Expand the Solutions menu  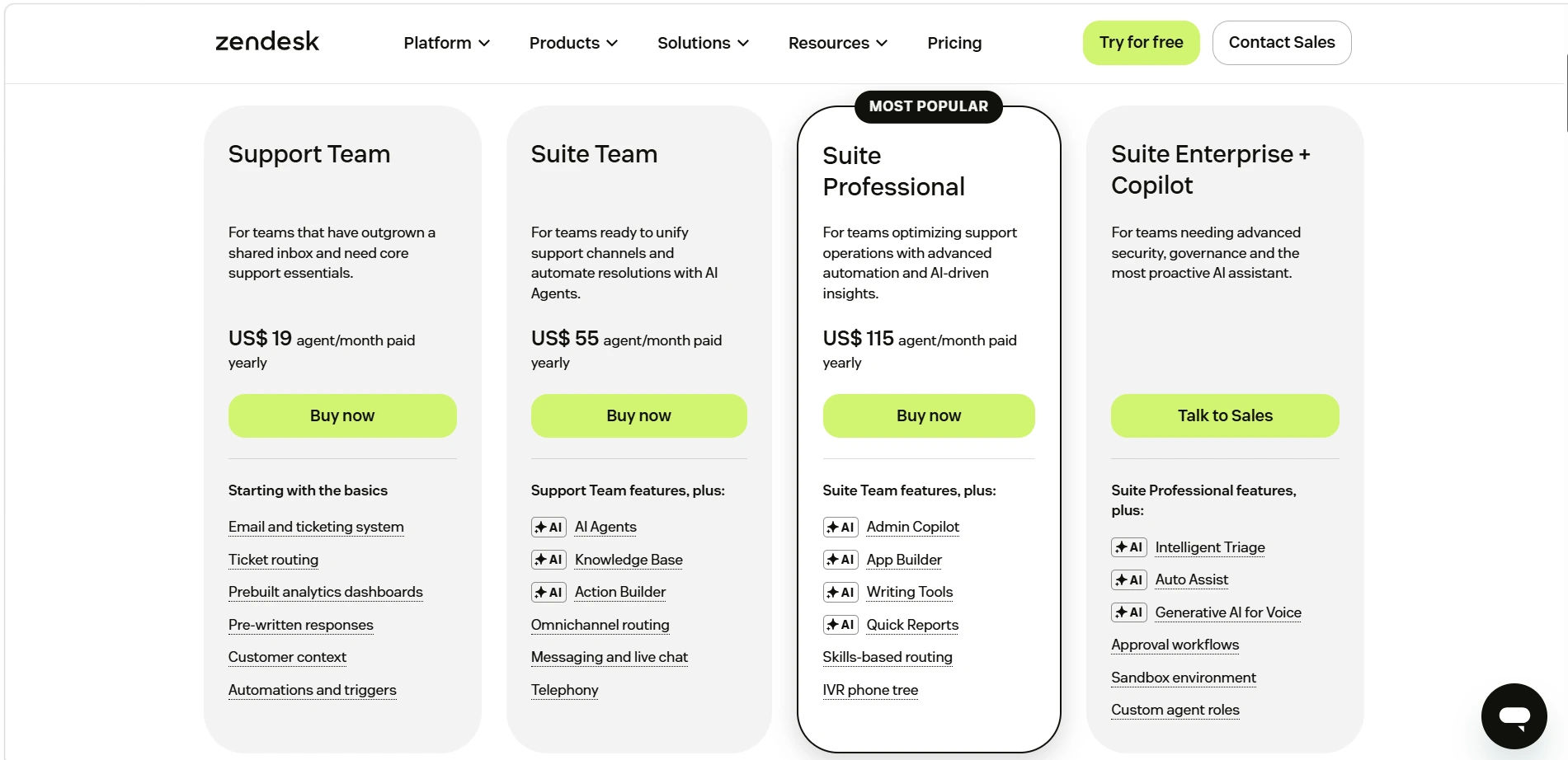coord(703,43)
